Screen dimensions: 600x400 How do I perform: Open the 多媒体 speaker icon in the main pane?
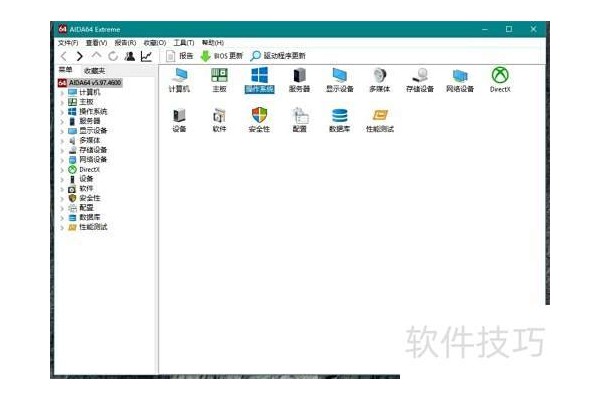pos(380,80)
